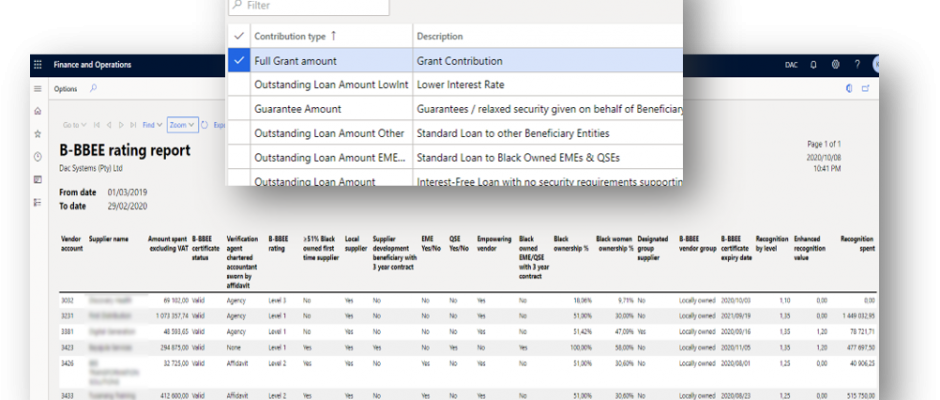Click the search icon beside Options
This screenshot has width=940, height=400.
[x=94, y=88]
